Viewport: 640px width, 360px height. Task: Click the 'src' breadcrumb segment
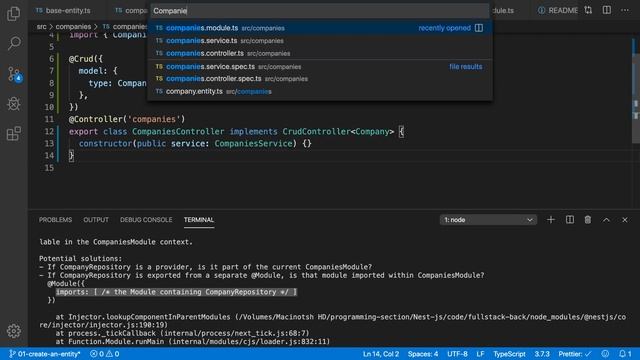[x=41, y=27]
